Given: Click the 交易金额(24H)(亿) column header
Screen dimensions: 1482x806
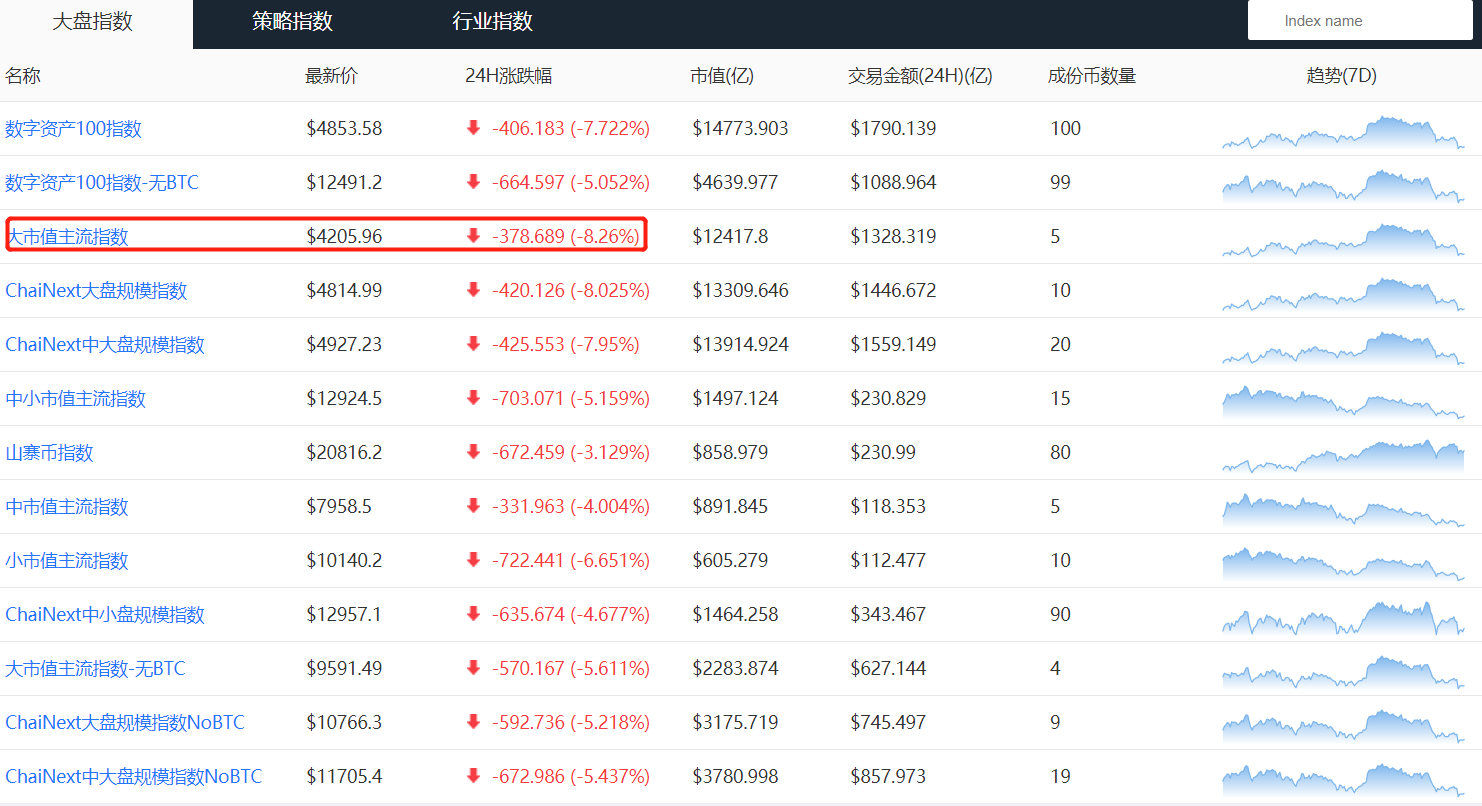Looking at the screenshot, I should tap(920, 76).
